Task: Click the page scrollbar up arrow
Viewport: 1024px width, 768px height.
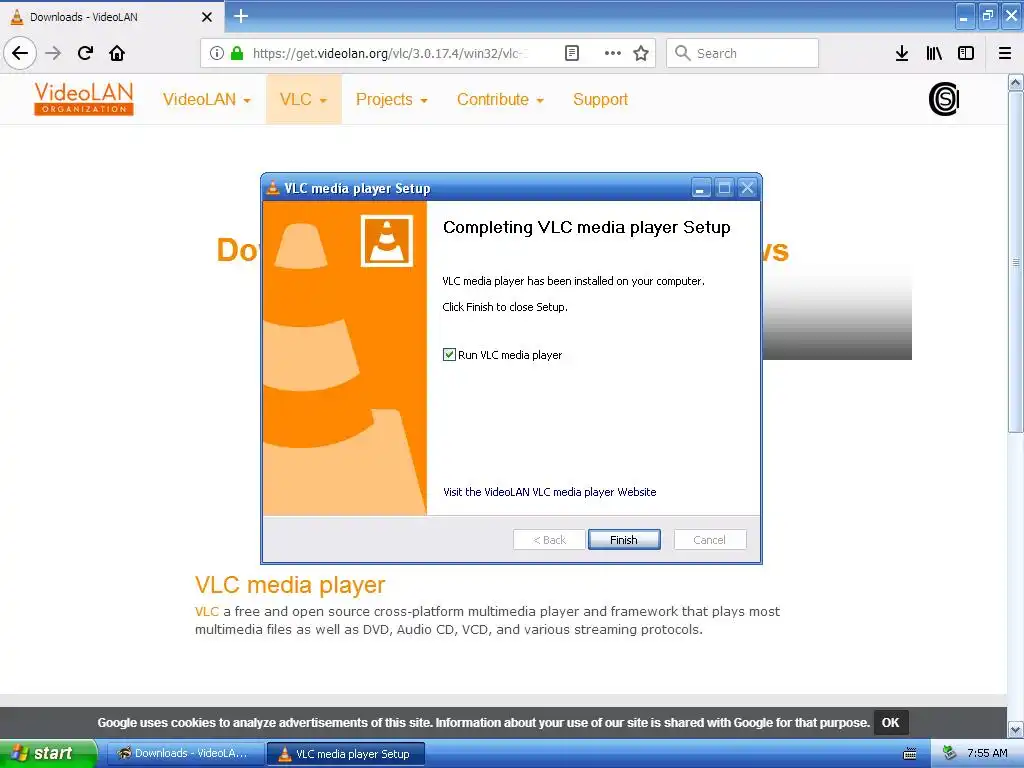Action: coord(1015,82)
